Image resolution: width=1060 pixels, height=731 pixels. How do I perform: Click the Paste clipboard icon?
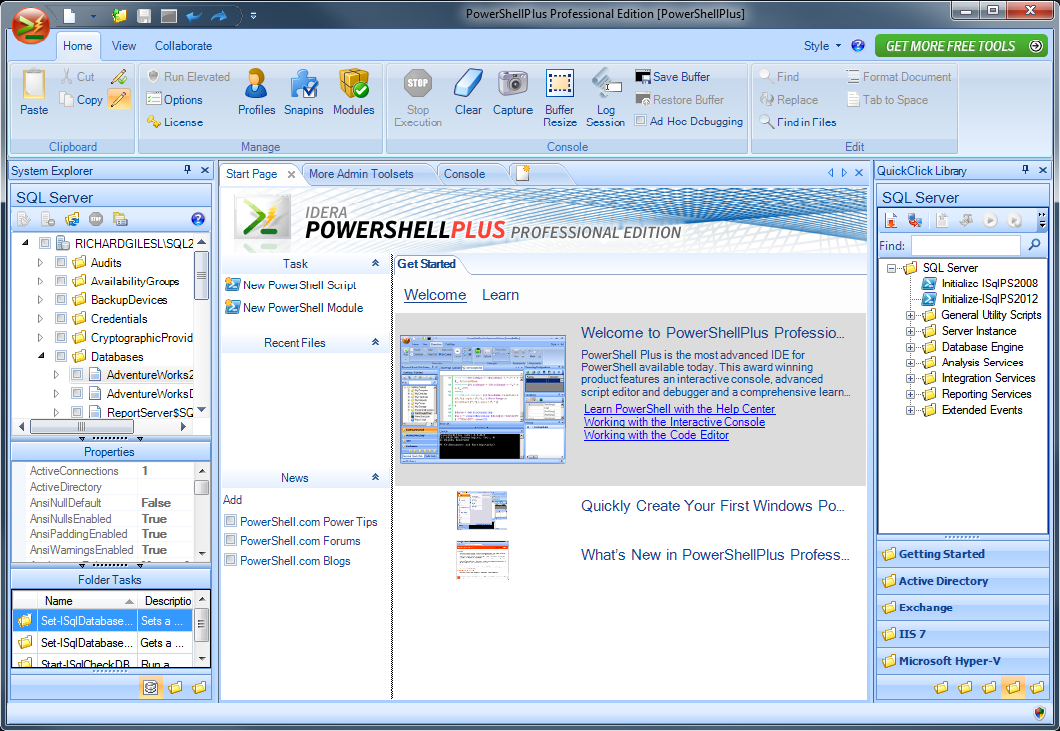pyautogui.click(x=34, y=85)
